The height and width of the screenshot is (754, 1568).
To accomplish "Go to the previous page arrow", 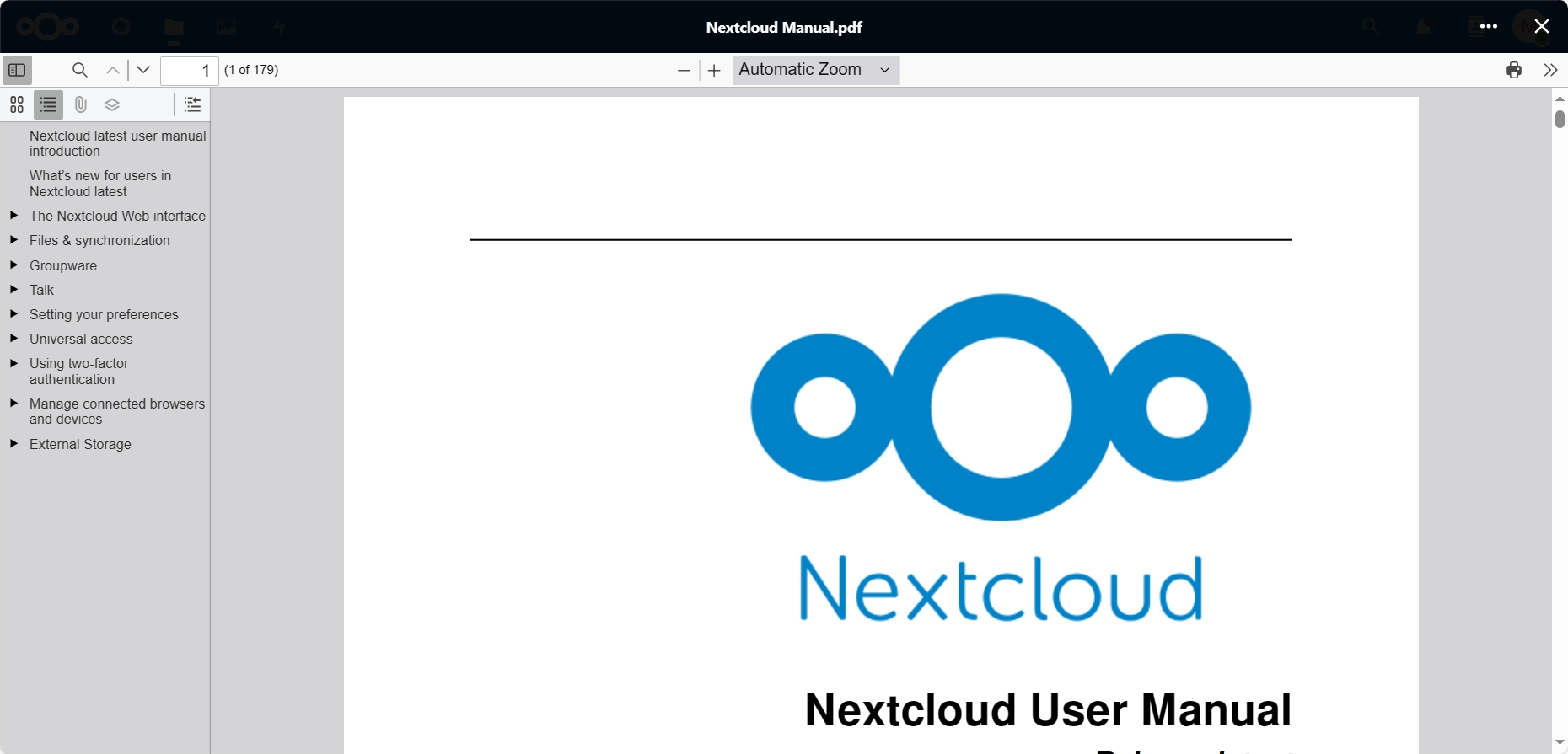I will (112, 70).
